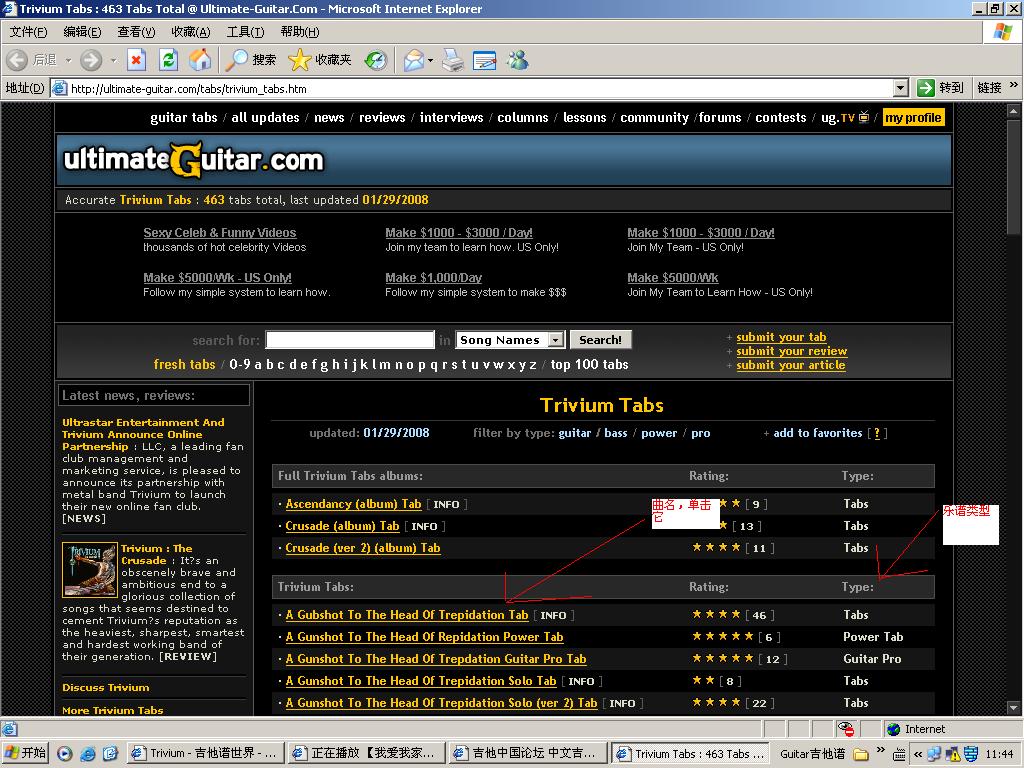
Task: Open 编辑(E) menu
Action: [82, 32]
